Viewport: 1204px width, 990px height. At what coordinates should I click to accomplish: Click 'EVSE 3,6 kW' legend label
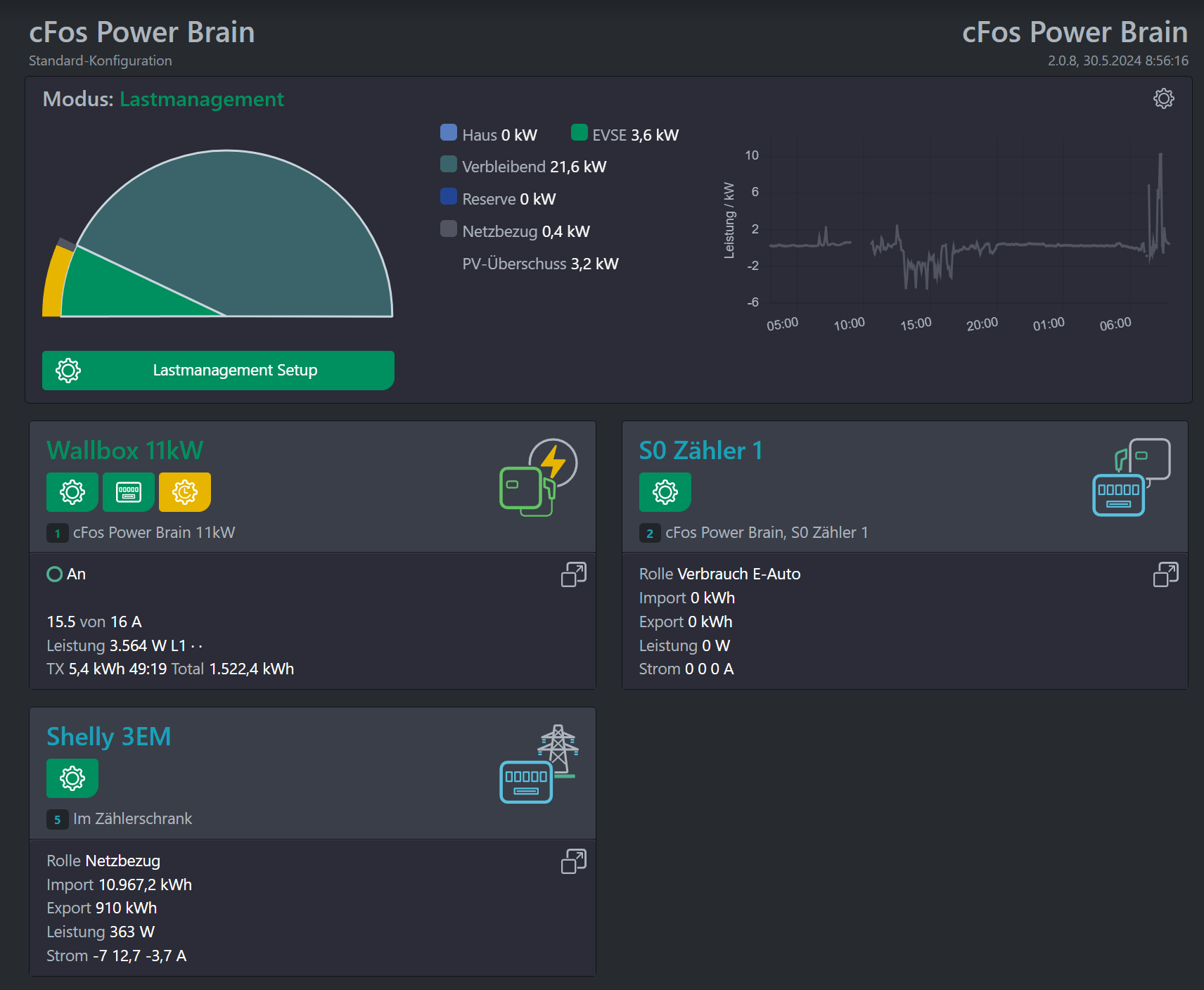pyautogui.click(x=636, y=135)
